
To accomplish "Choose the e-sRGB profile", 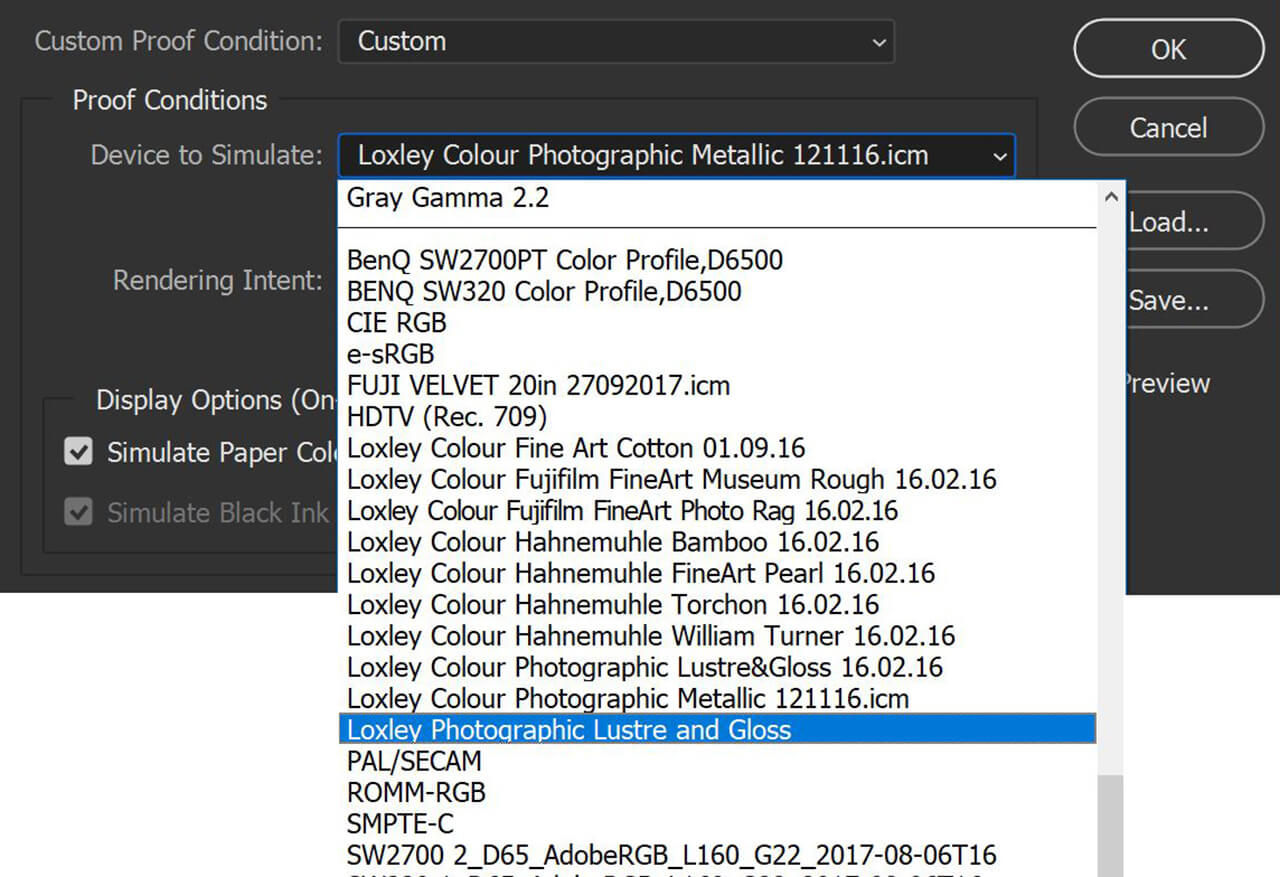I will tap(717, 354).
